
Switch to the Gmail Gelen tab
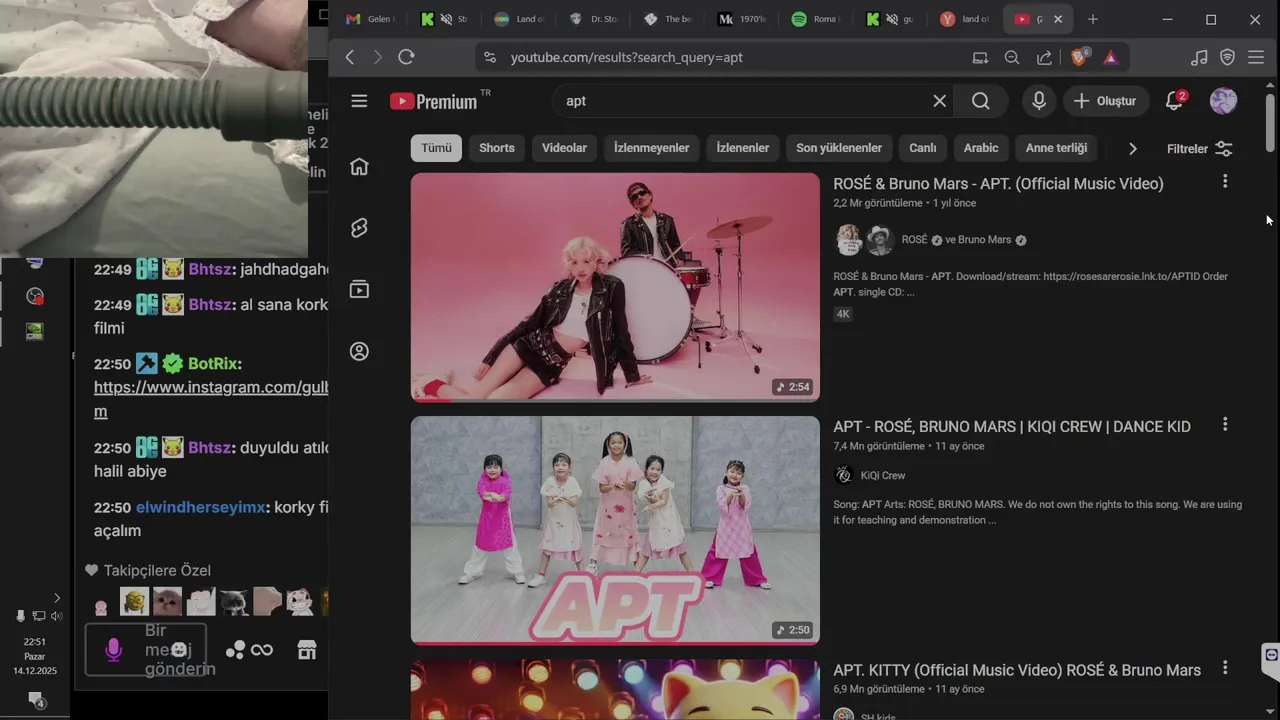click(x=369, y=19)
